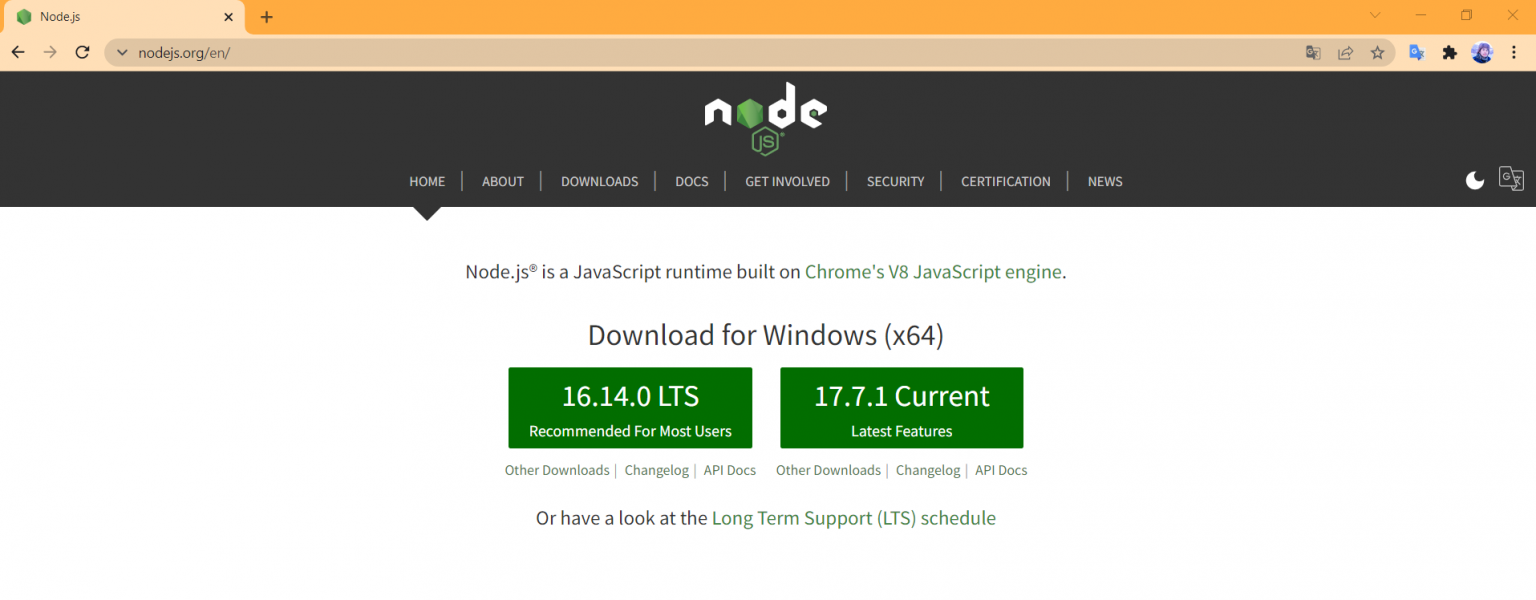
Task: Open a new browser tab
Action: pos(266,17)
